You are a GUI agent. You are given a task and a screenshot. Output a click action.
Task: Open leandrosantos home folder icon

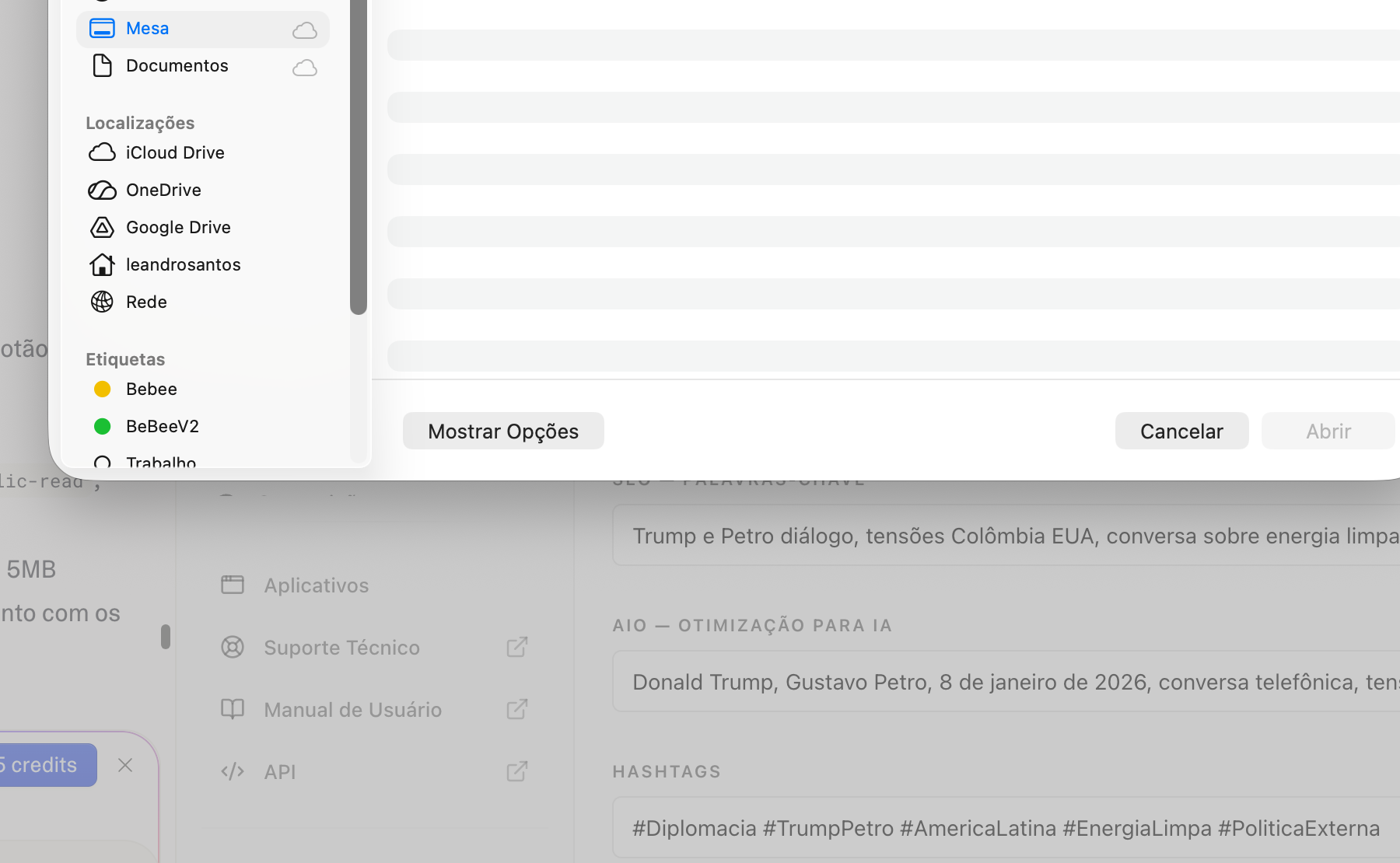[102, 264]
